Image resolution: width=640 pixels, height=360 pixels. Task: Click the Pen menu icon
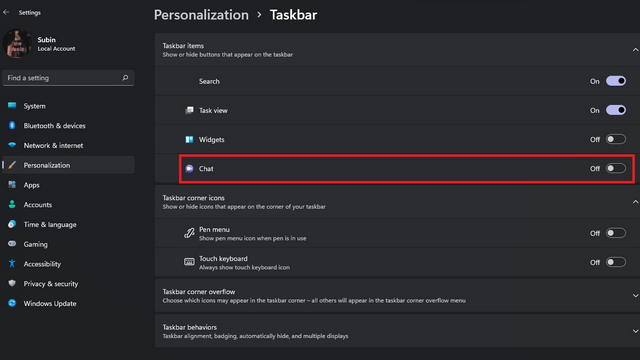pyautogui.click(x=189, y=233)
